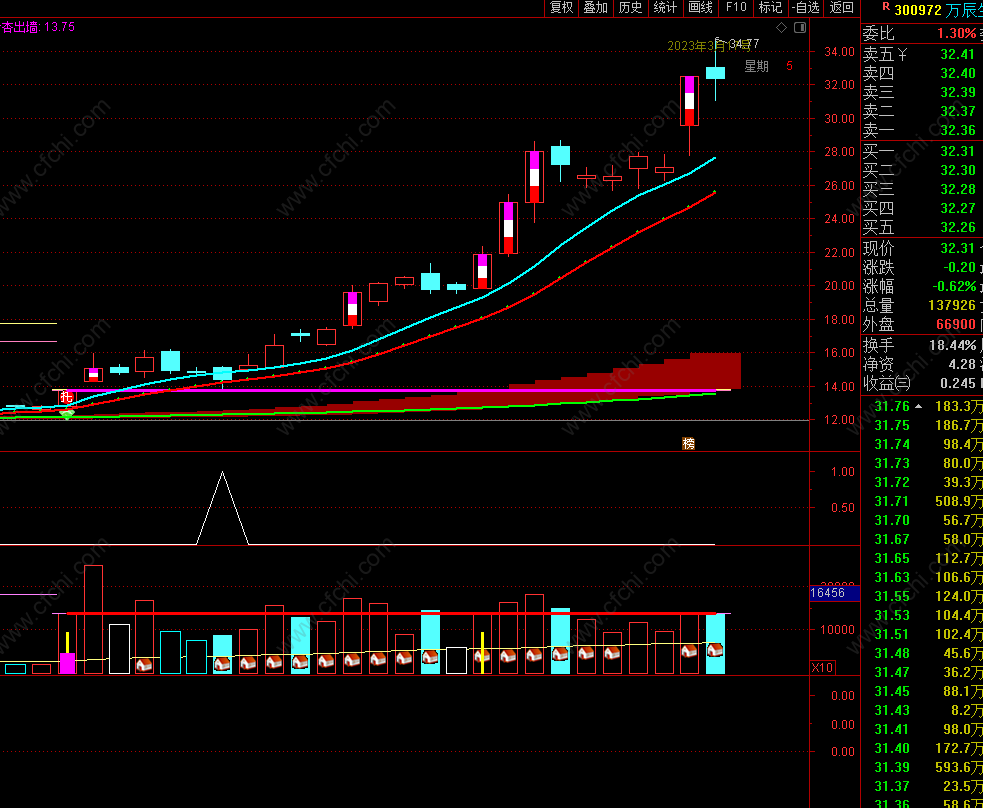The width and height of the screenshot is (983, 808).
Task: Select the 买四 32.27 bid row
Action: point(922,208)
